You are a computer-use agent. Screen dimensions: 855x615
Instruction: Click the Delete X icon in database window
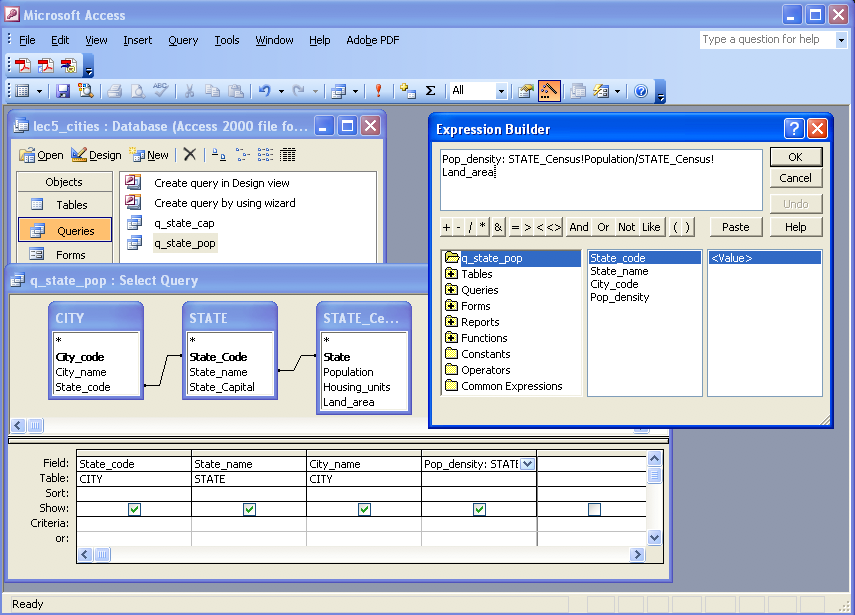pyautogui.click(x=189, y=155)
